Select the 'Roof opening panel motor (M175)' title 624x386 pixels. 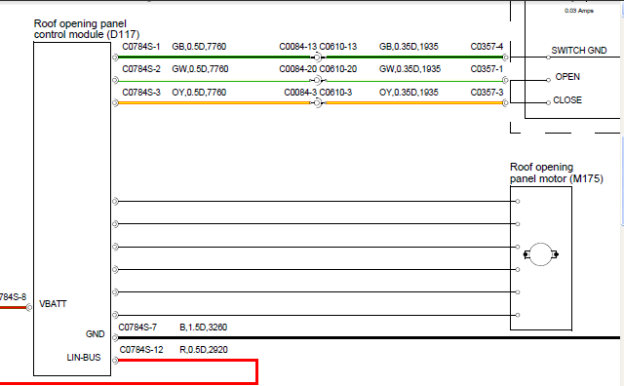tap(556, 173)
